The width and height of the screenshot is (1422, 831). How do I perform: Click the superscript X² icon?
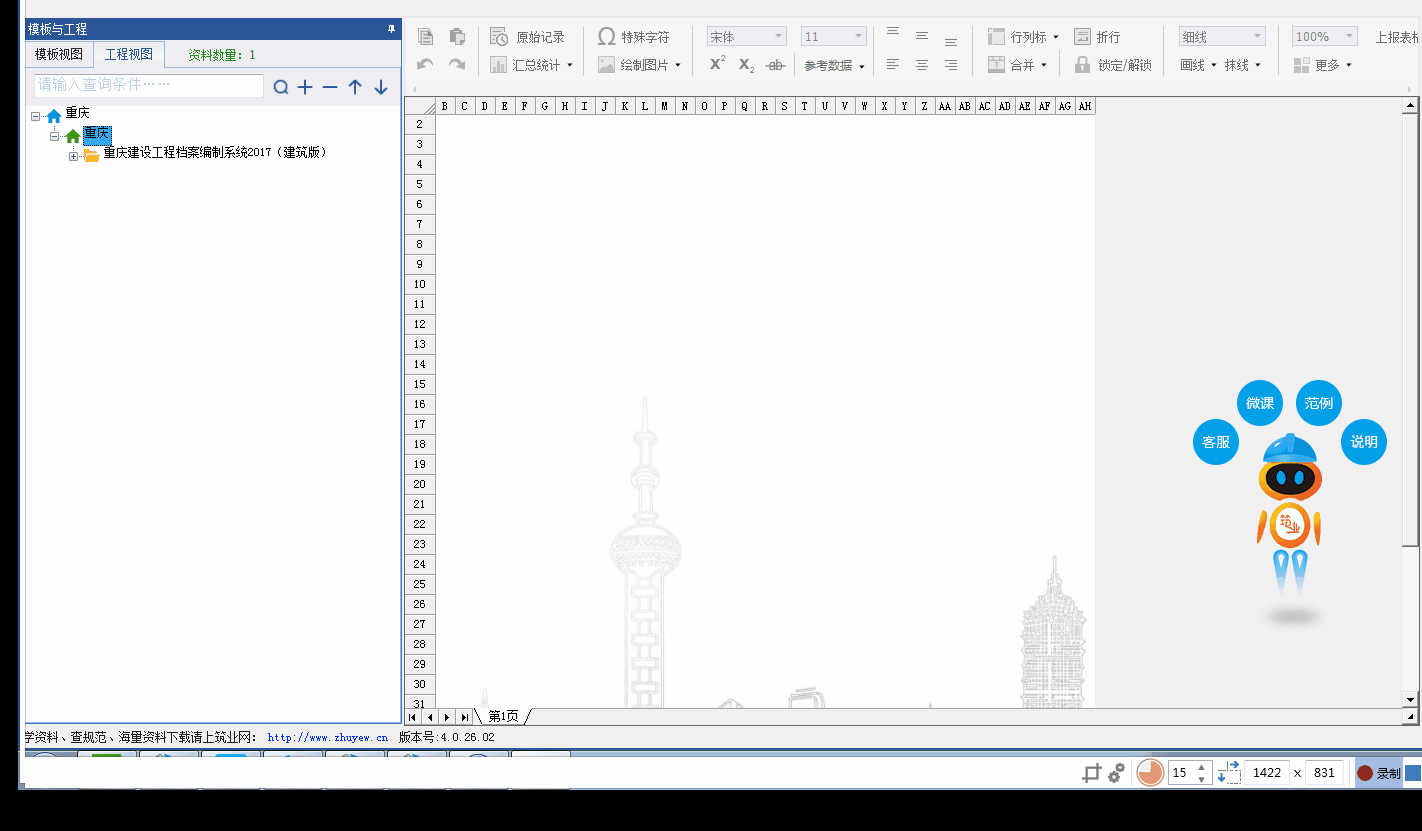(x=717, y=64)
